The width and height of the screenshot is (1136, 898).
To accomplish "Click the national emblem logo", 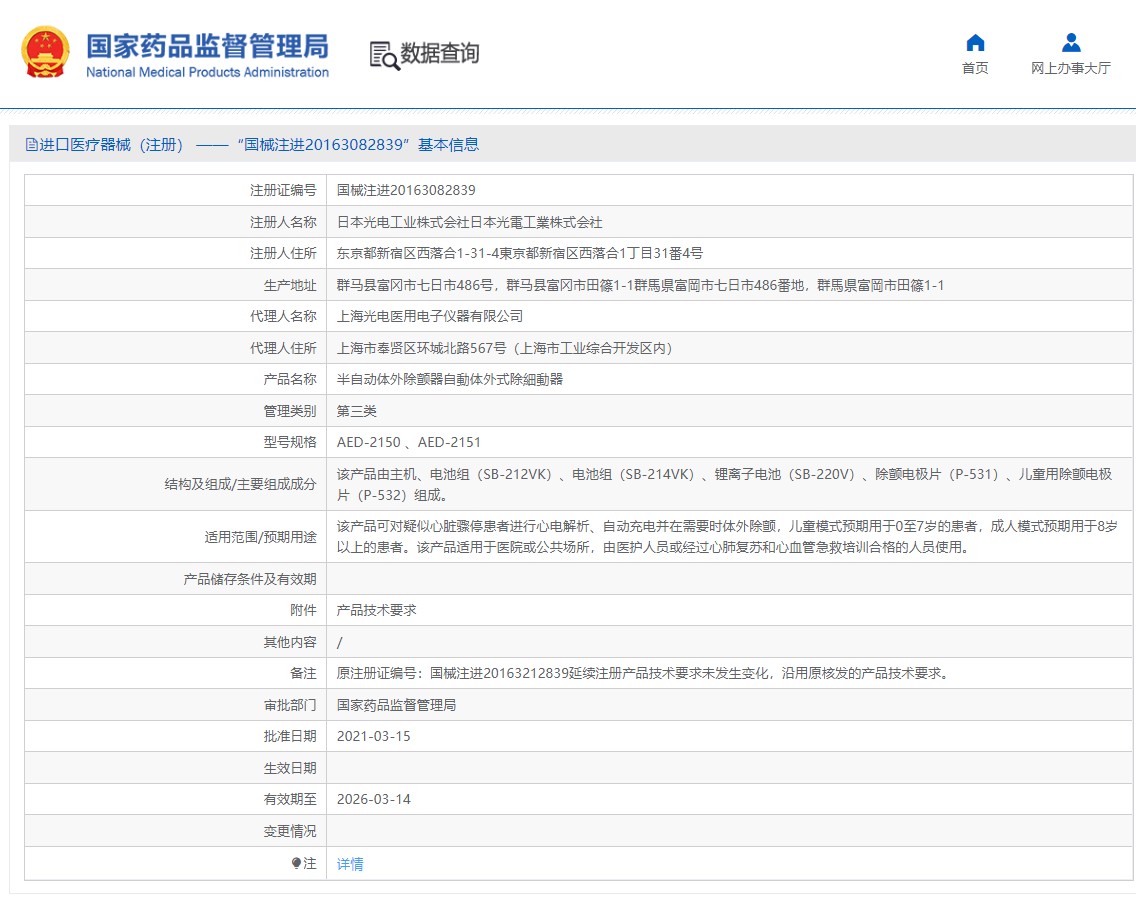I will (x=46, y=52).
